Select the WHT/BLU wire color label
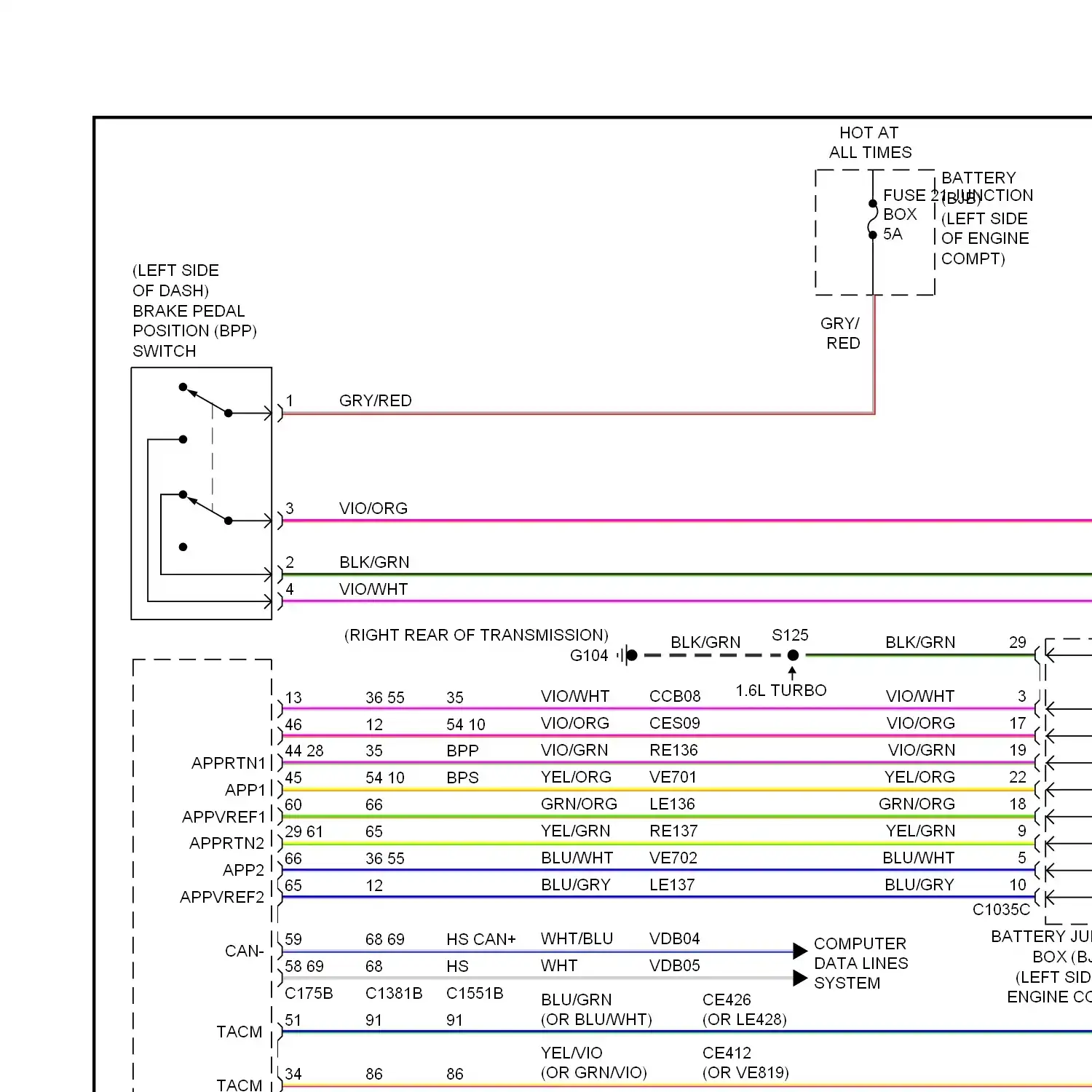 [x=577, y=938]
